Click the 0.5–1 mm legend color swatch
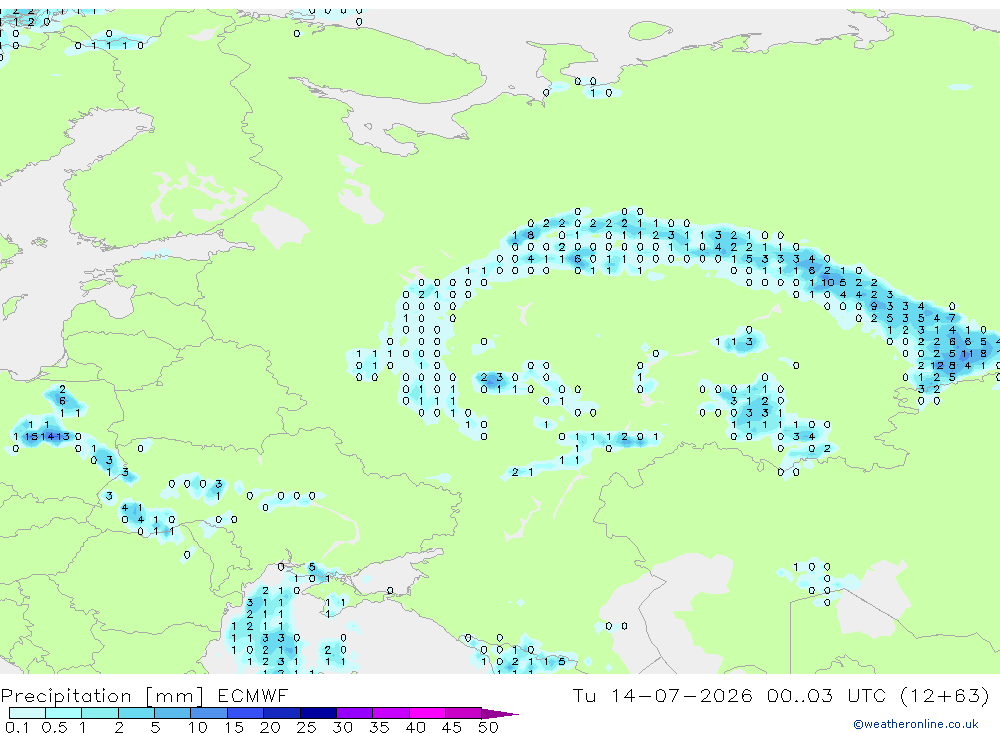 click(x=64, y=713)
